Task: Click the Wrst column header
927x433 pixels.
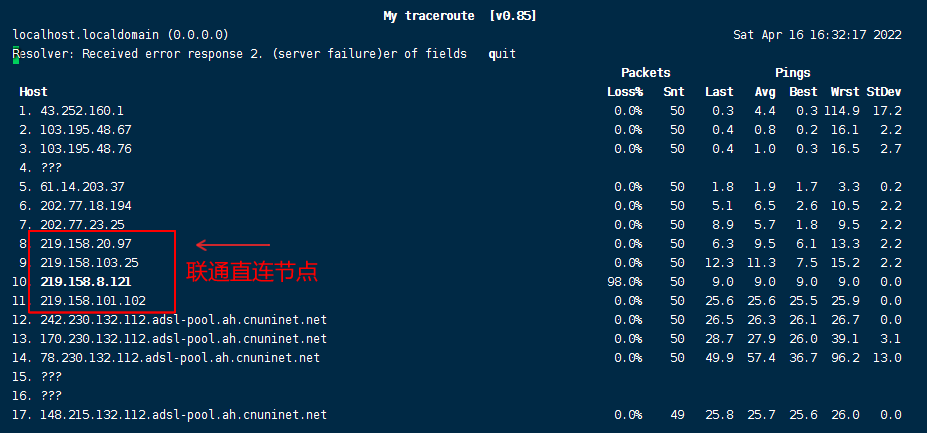Action: 845,92
